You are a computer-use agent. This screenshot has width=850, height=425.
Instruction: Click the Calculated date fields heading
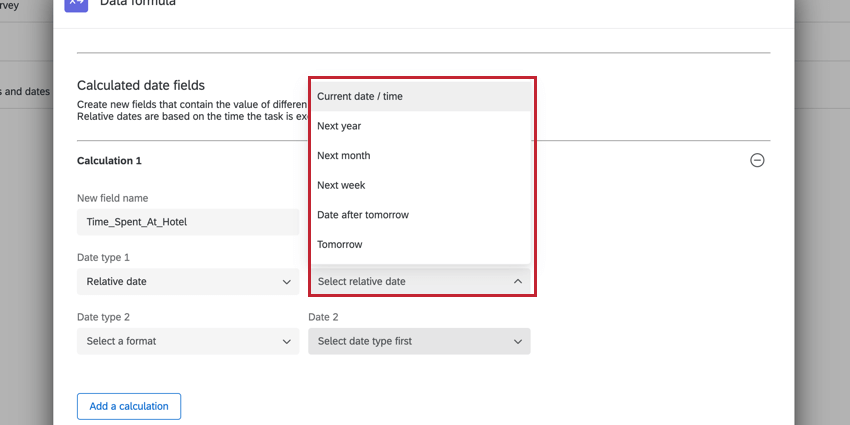click(x=155, y=86)
